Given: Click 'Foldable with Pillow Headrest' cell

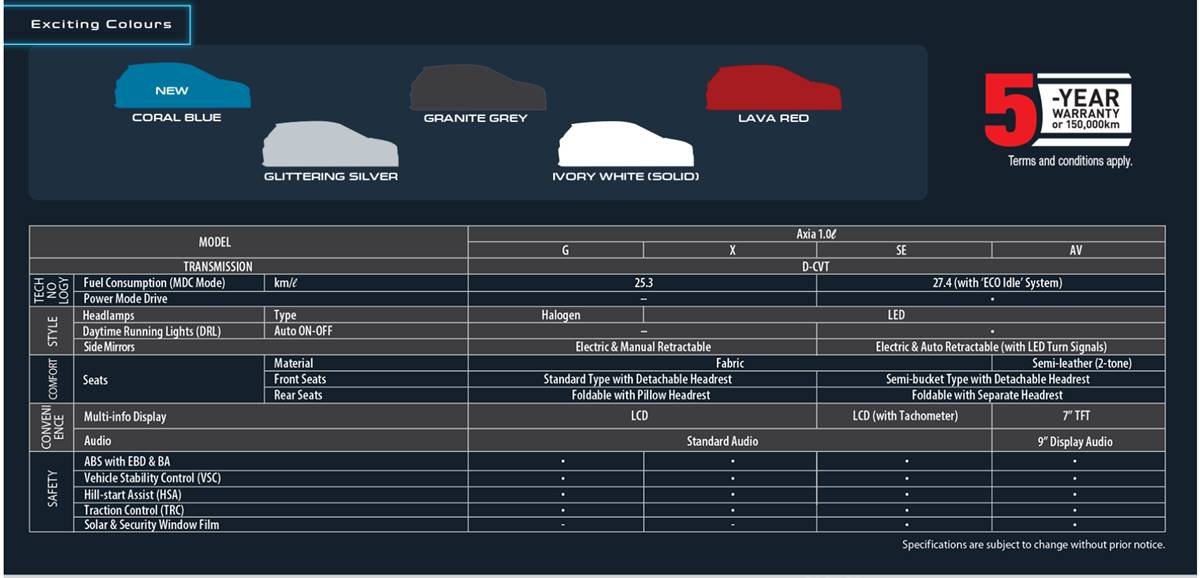Looking at the screenshot, I should point(641,396).
